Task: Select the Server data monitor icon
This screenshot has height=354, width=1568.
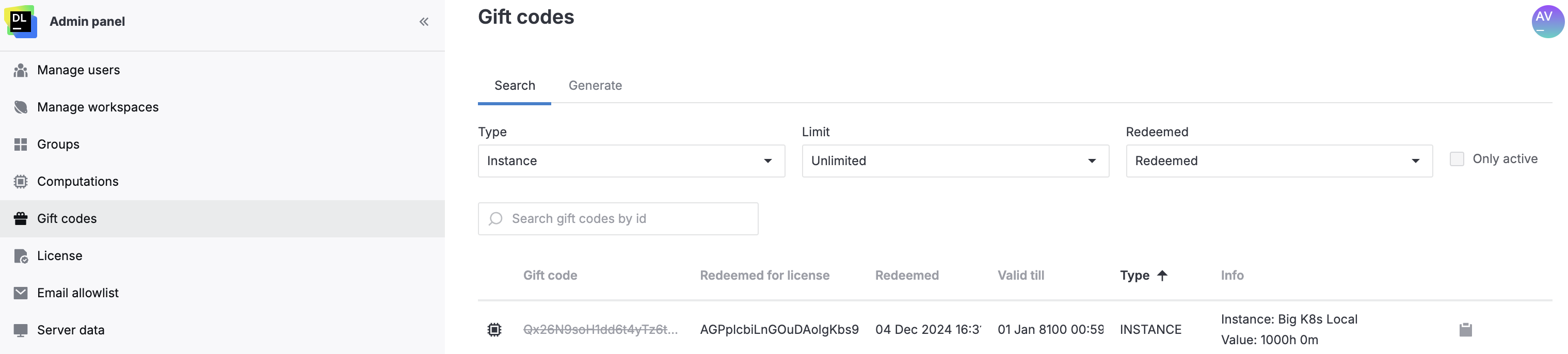Action: click(20, 330)
